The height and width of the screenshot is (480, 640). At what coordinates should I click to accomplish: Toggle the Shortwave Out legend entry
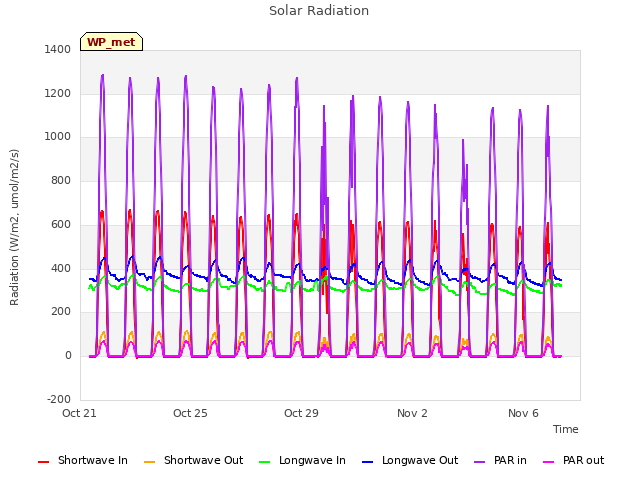193,460
